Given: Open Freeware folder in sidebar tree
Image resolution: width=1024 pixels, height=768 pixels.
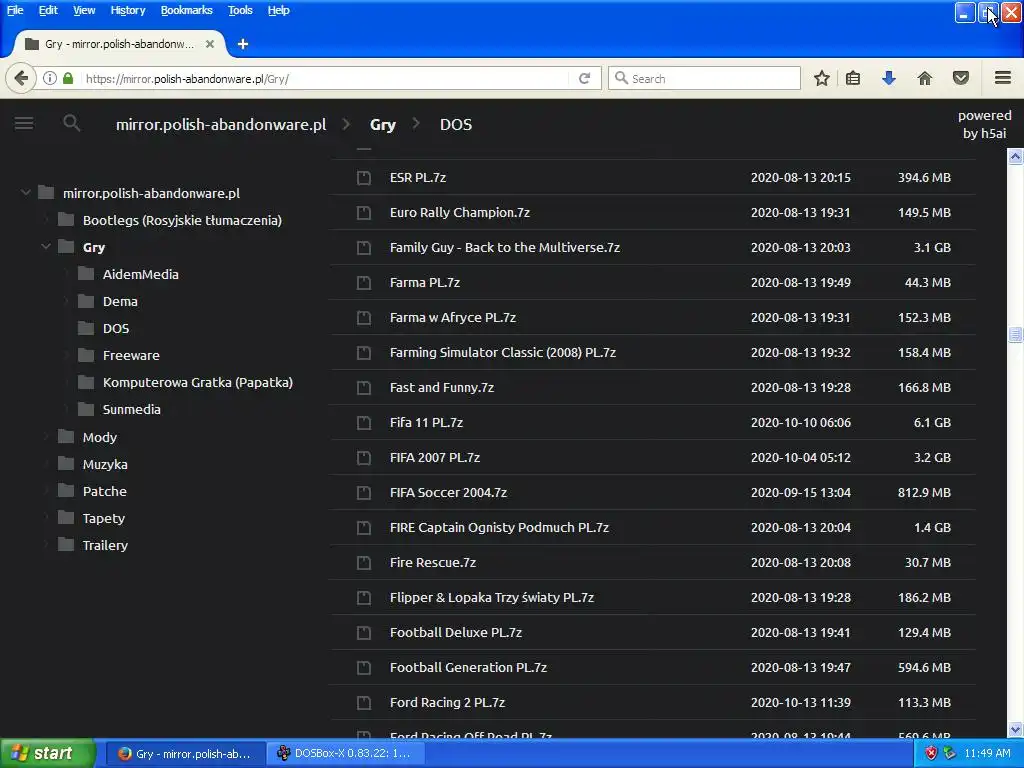Looking at the screenshot, I should pyautogui.click(x=131, y=355).
